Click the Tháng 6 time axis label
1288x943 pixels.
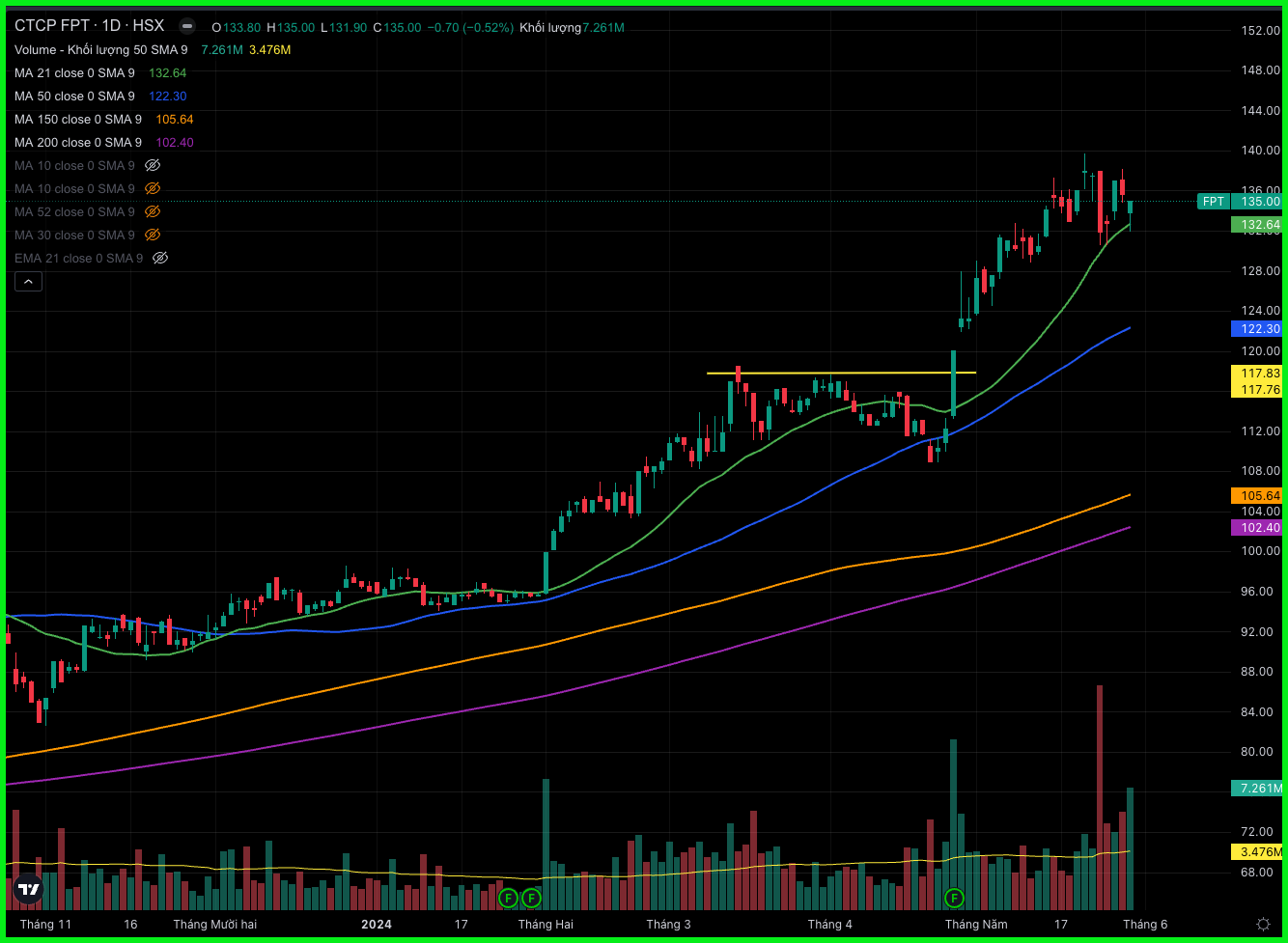tap(1145, 925)
